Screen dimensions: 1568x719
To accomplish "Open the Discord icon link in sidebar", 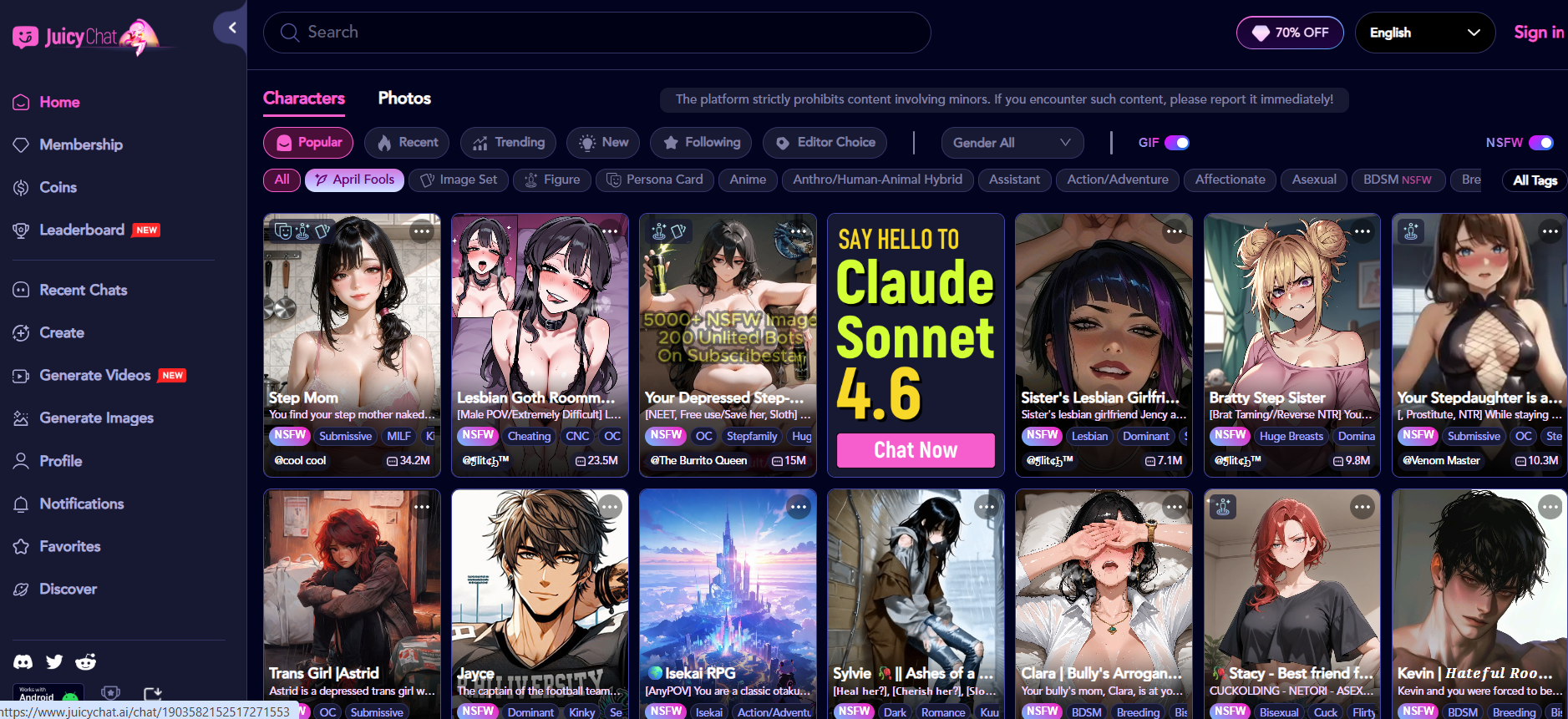I will (23, 662).
